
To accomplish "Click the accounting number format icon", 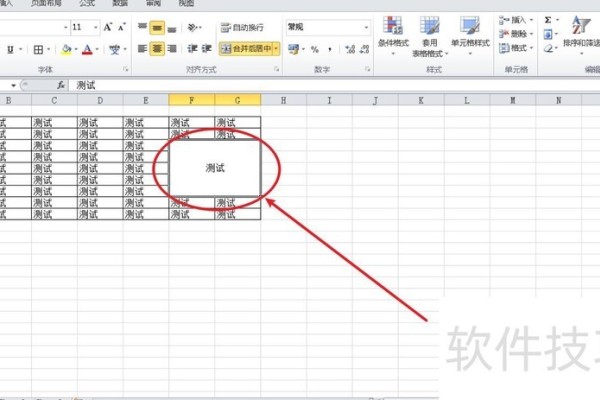I will tap(293, 49).
